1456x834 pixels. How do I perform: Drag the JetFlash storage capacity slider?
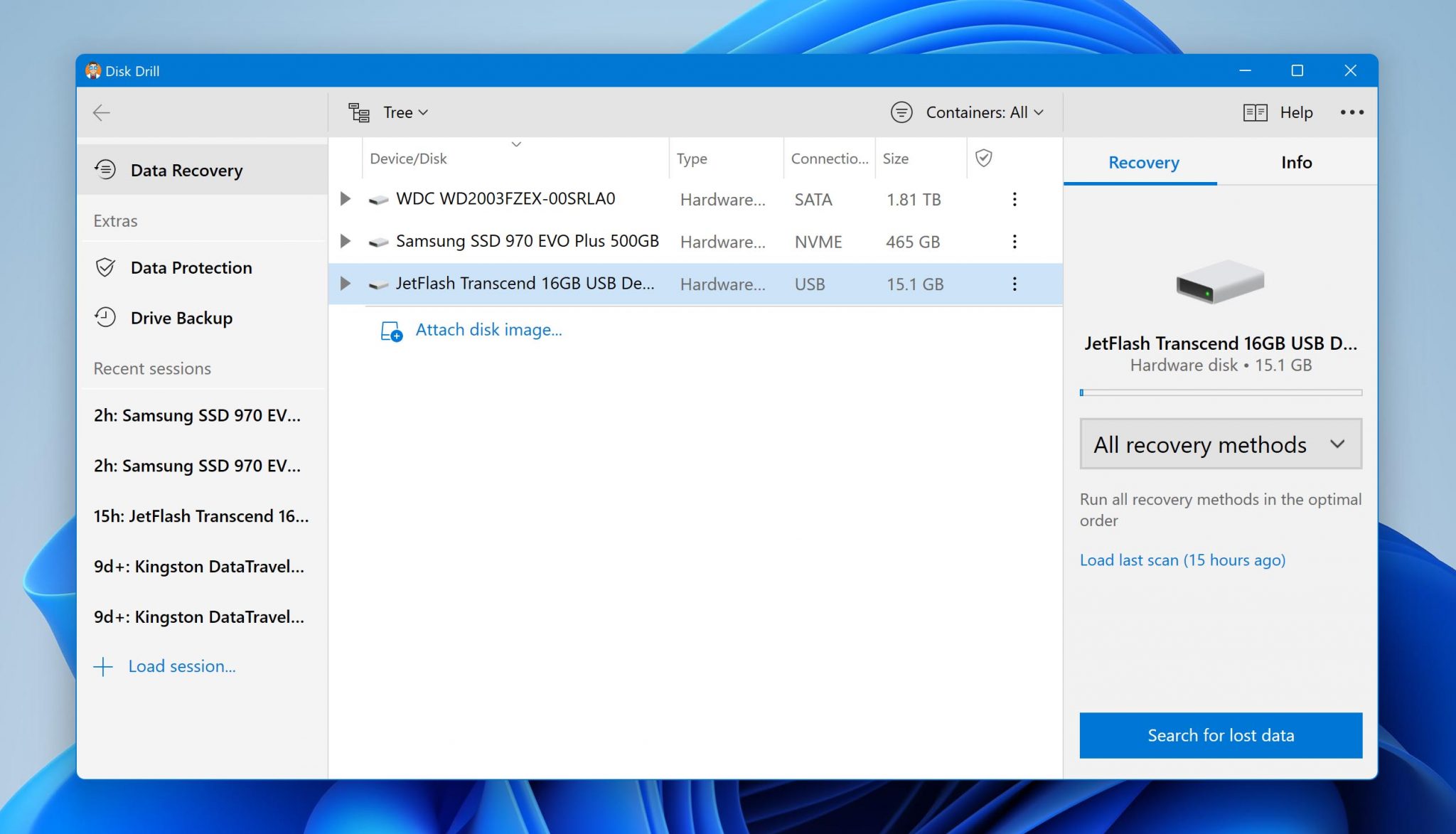coord(1083,392)
